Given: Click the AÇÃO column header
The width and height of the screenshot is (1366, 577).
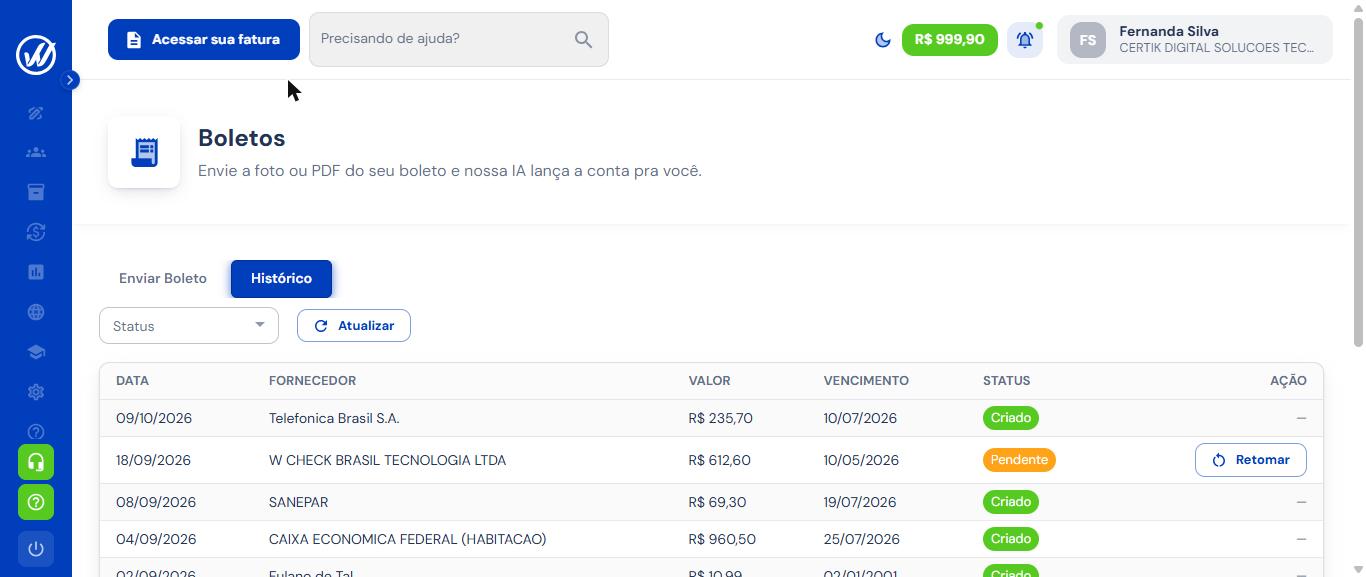Looking at the screenshot, I should [x=1288, y=381].
